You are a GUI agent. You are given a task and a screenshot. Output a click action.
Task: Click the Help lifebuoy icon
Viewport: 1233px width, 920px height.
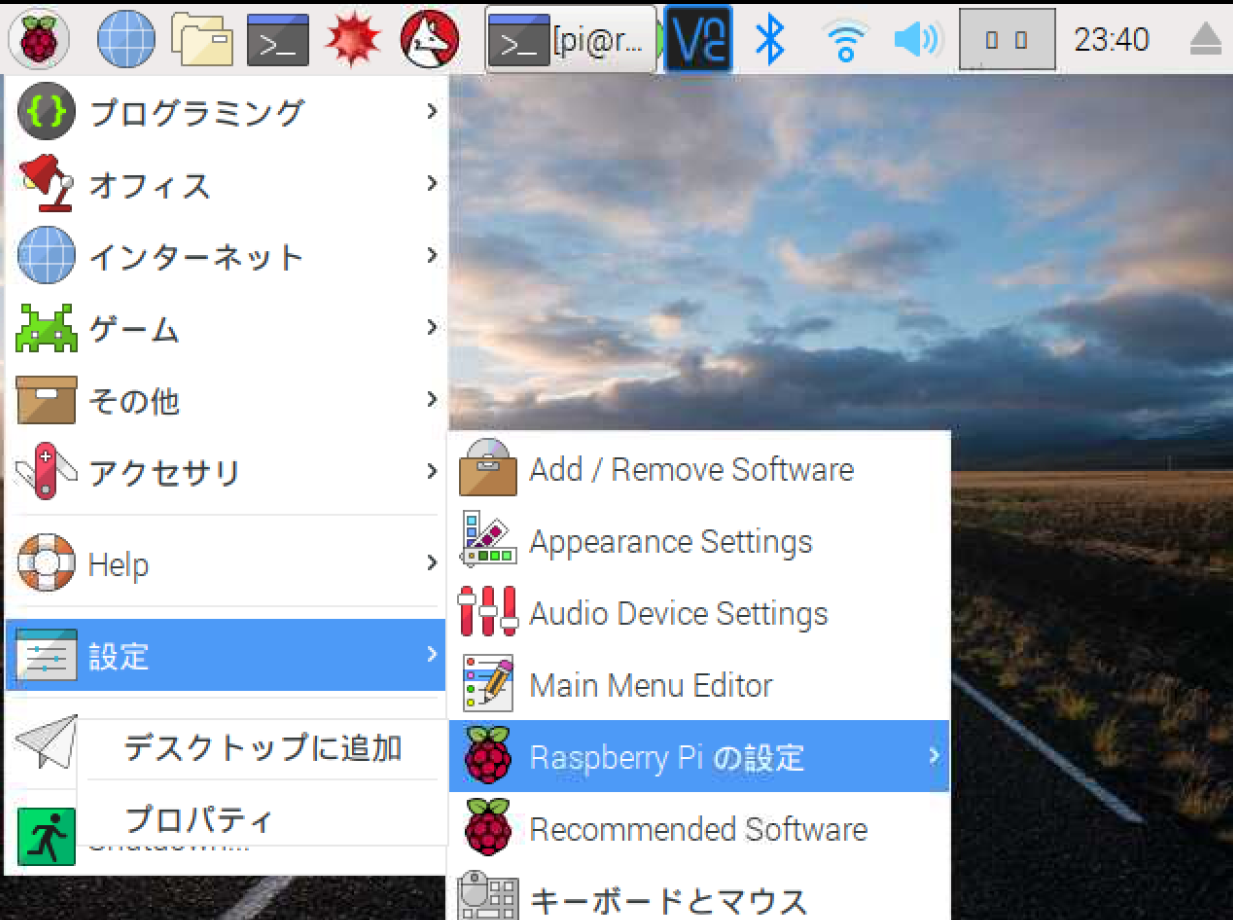tap(46, 564)
